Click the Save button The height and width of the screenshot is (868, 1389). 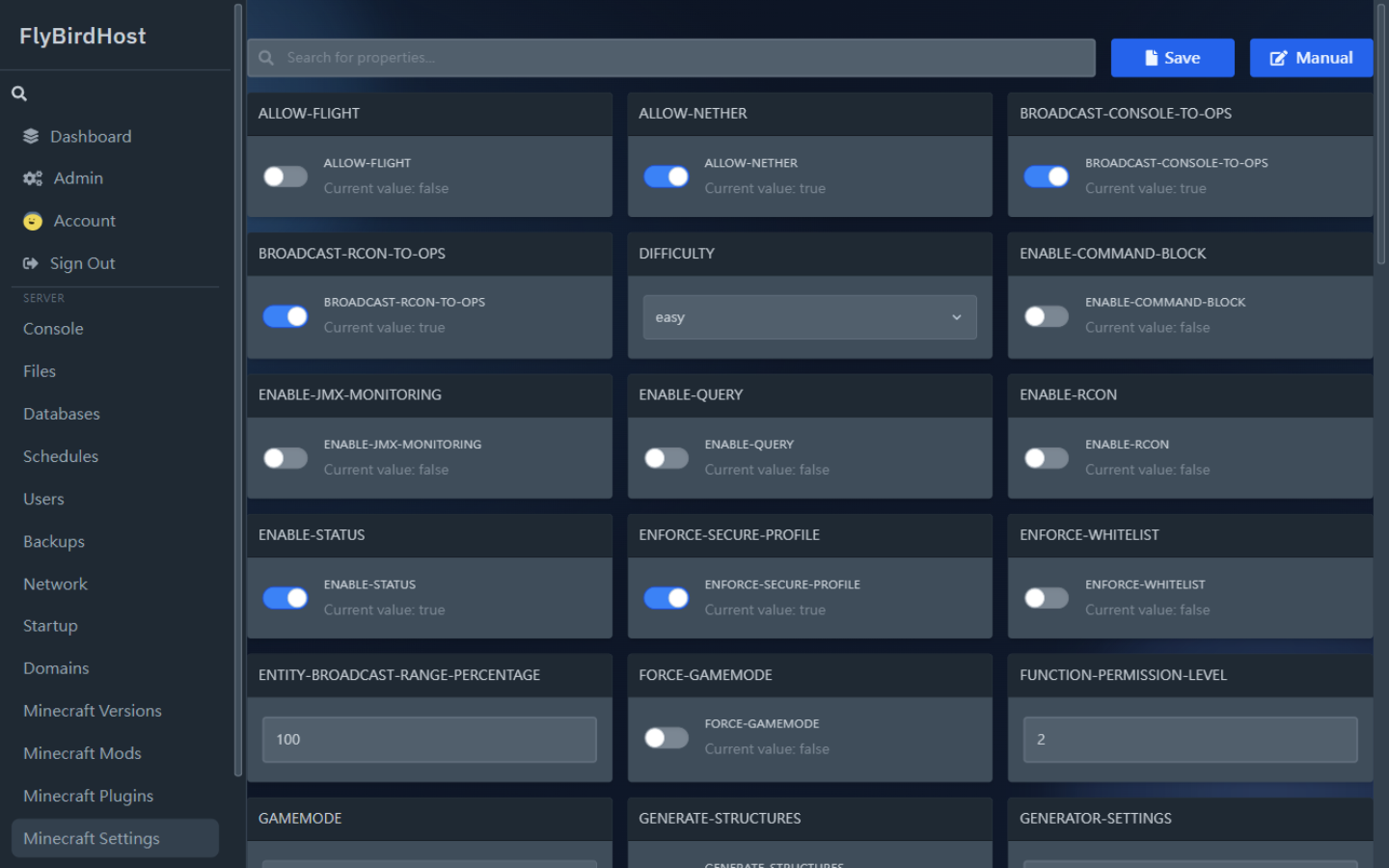click(x=1172, y=58)
